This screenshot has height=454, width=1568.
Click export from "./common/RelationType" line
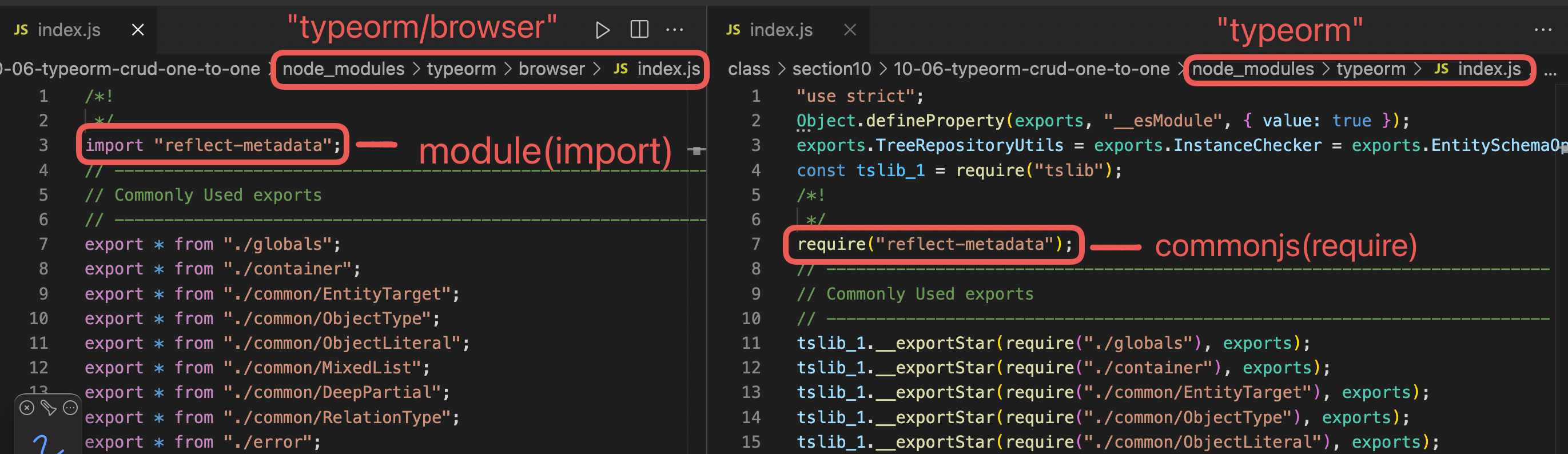click(272, 417)
